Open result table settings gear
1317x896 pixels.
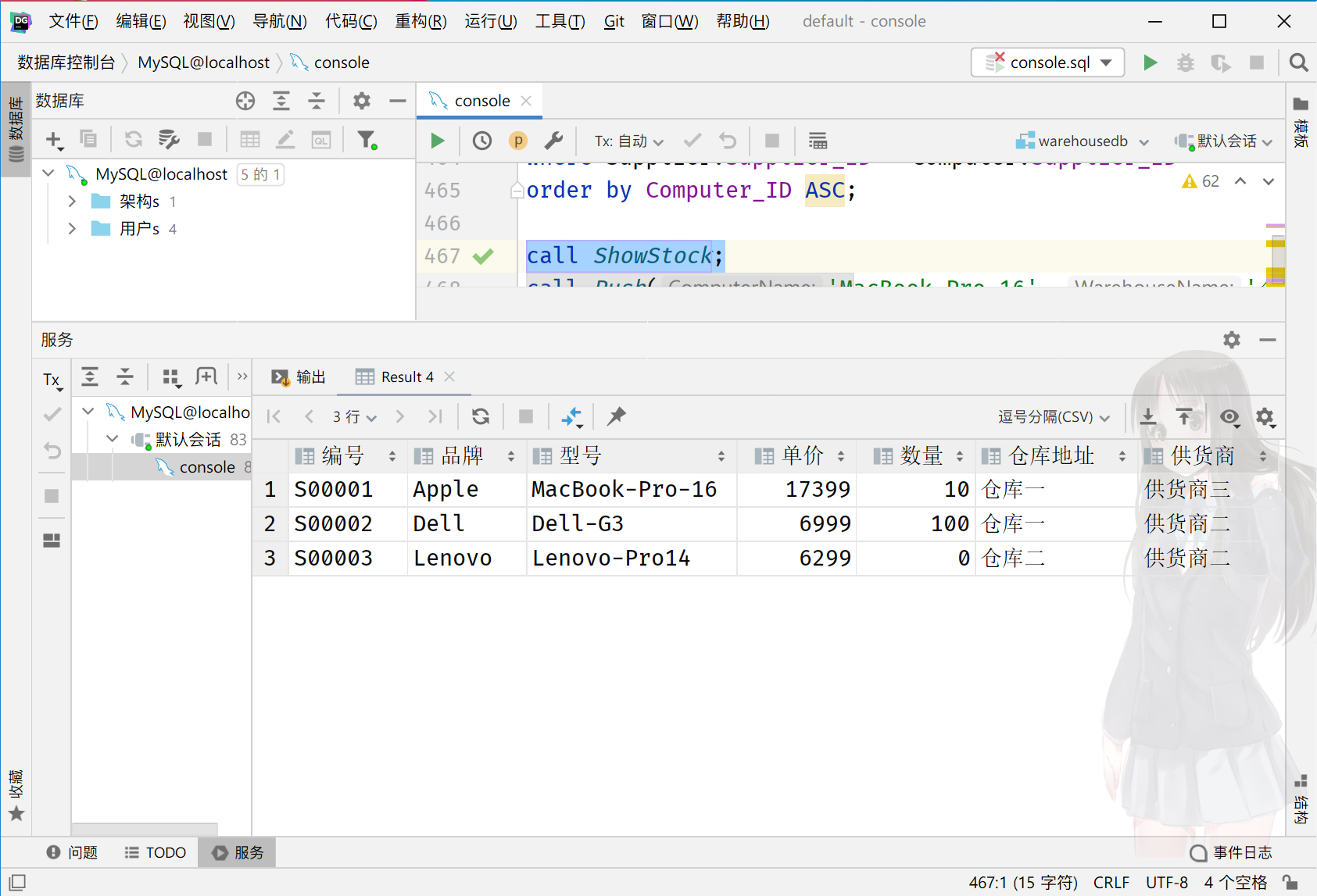click(x=1265, y=417)
